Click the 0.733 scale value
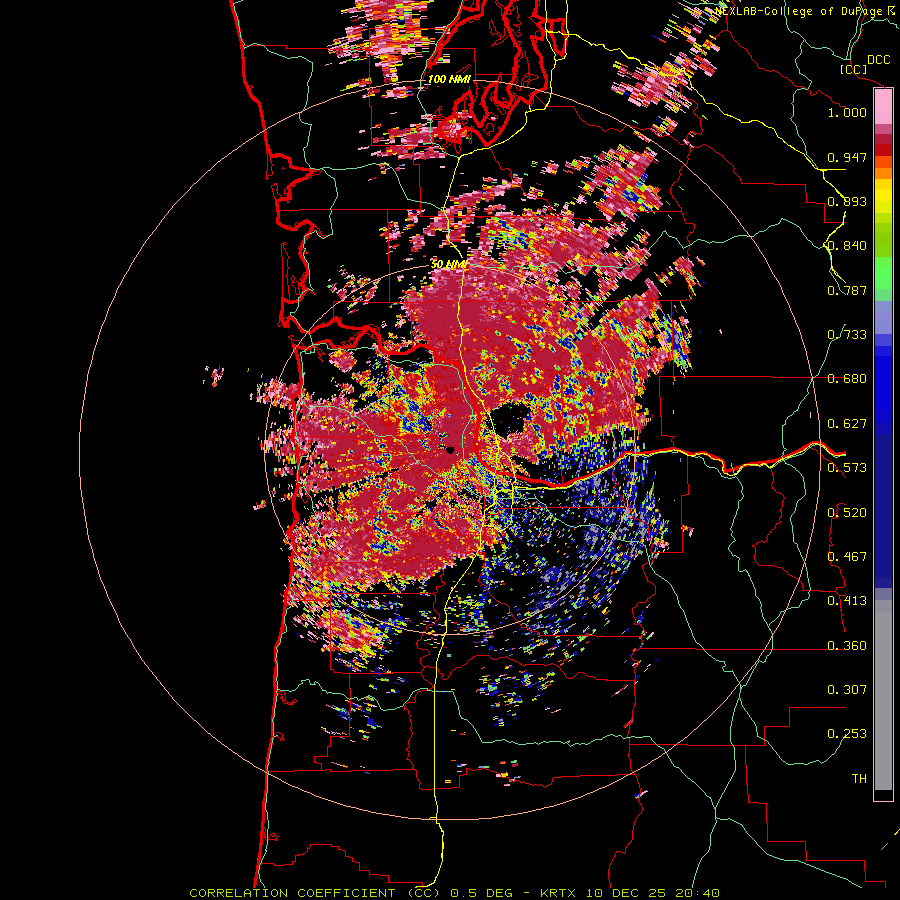The height and width of the screenshot is (900, 900). pyautogui.click(x=847, y=335)
